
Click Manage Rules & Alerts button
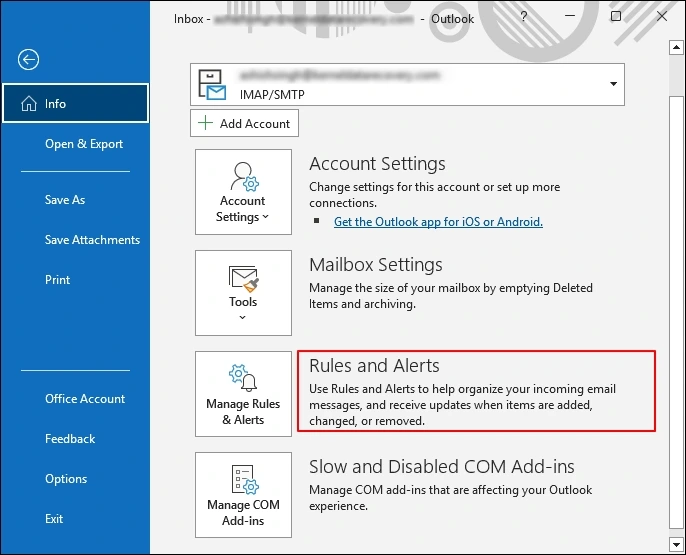243,394
